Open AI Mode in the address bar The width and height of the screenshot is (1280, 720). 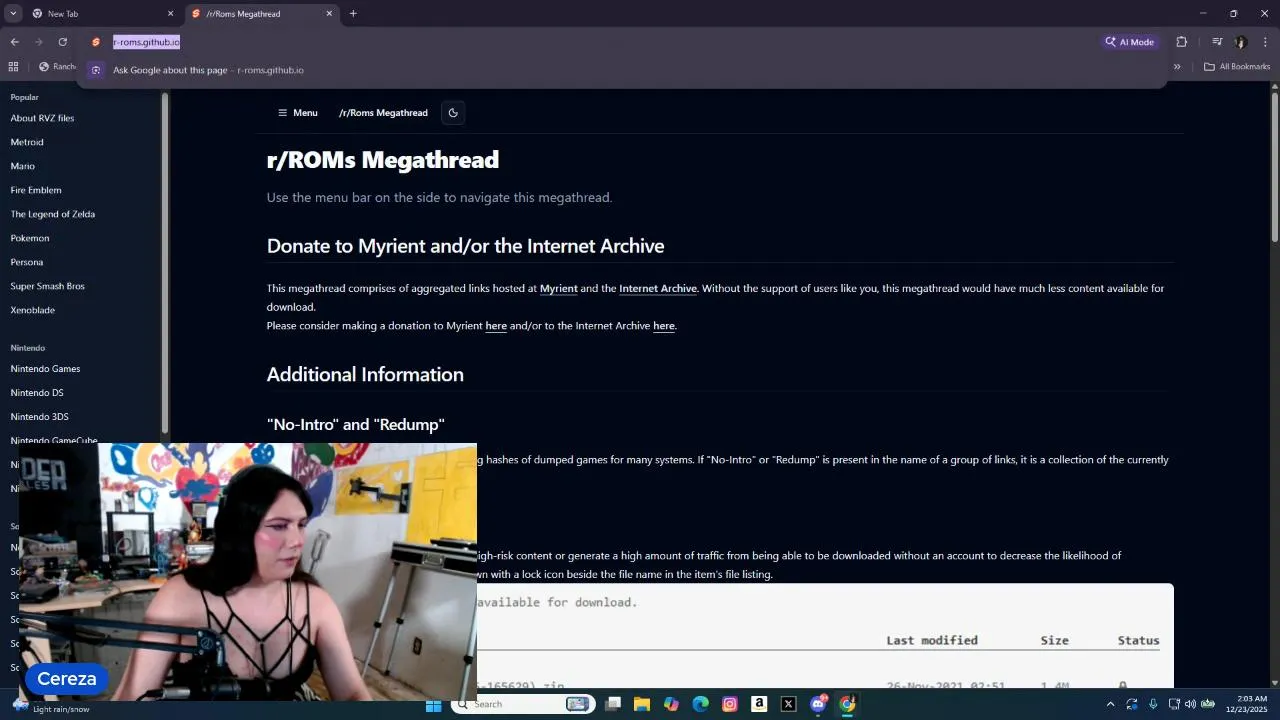(x=1130, y=42)
